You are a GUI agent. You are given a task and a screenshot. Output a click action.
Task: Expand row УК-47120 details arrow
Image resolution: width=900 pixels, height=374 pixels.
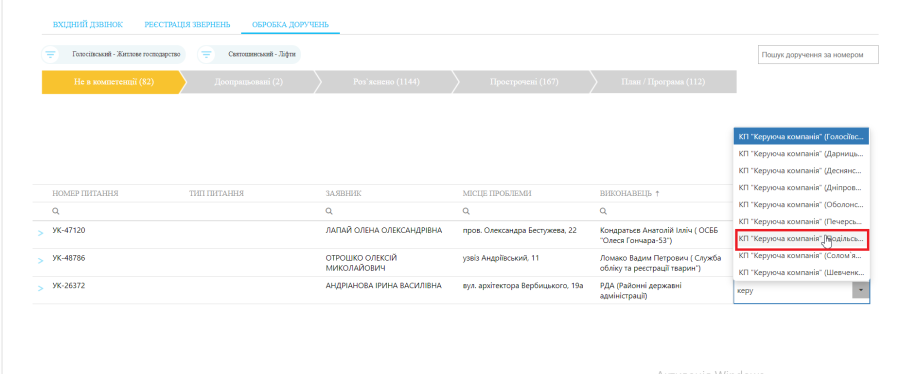point(40,233)
